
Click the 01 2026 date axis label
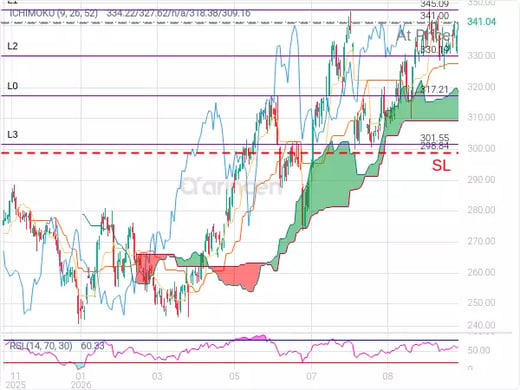81,381
